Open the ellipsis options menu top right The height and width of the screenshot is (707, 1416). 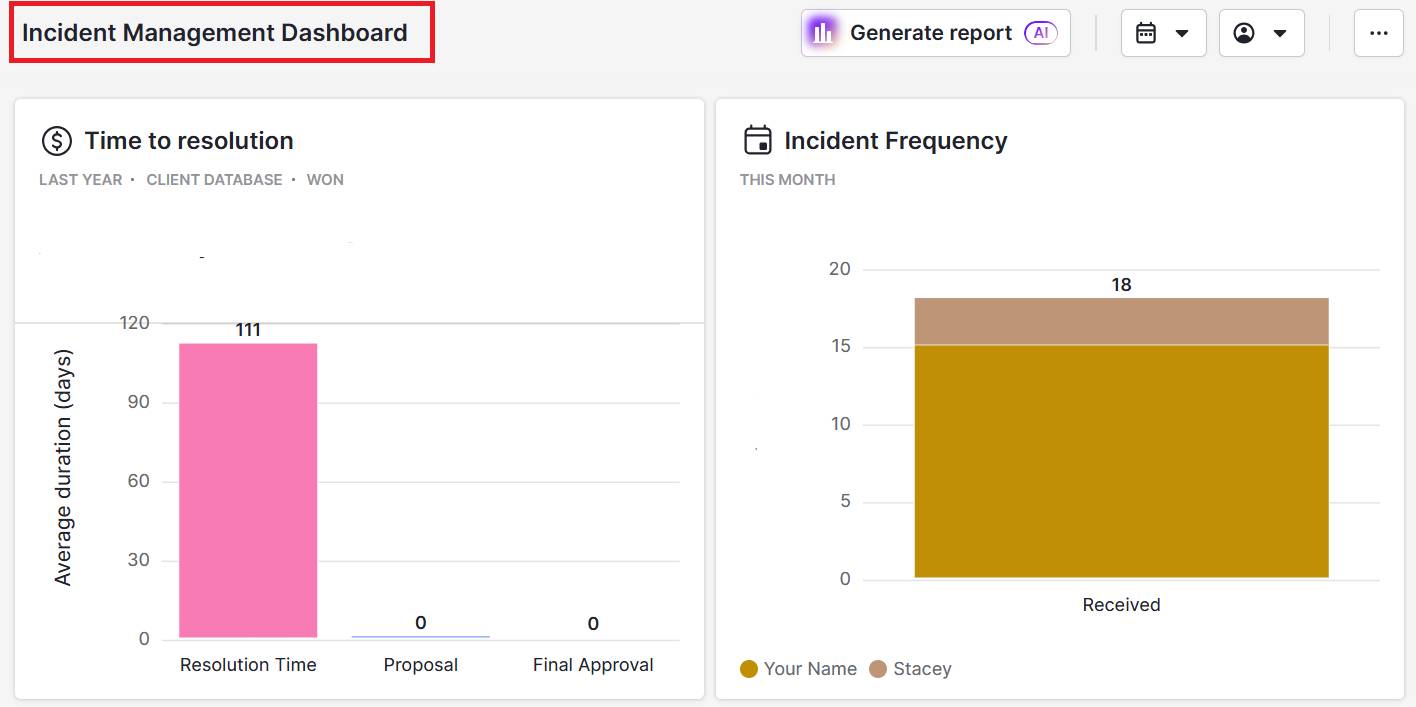[x=1379, y=33]
